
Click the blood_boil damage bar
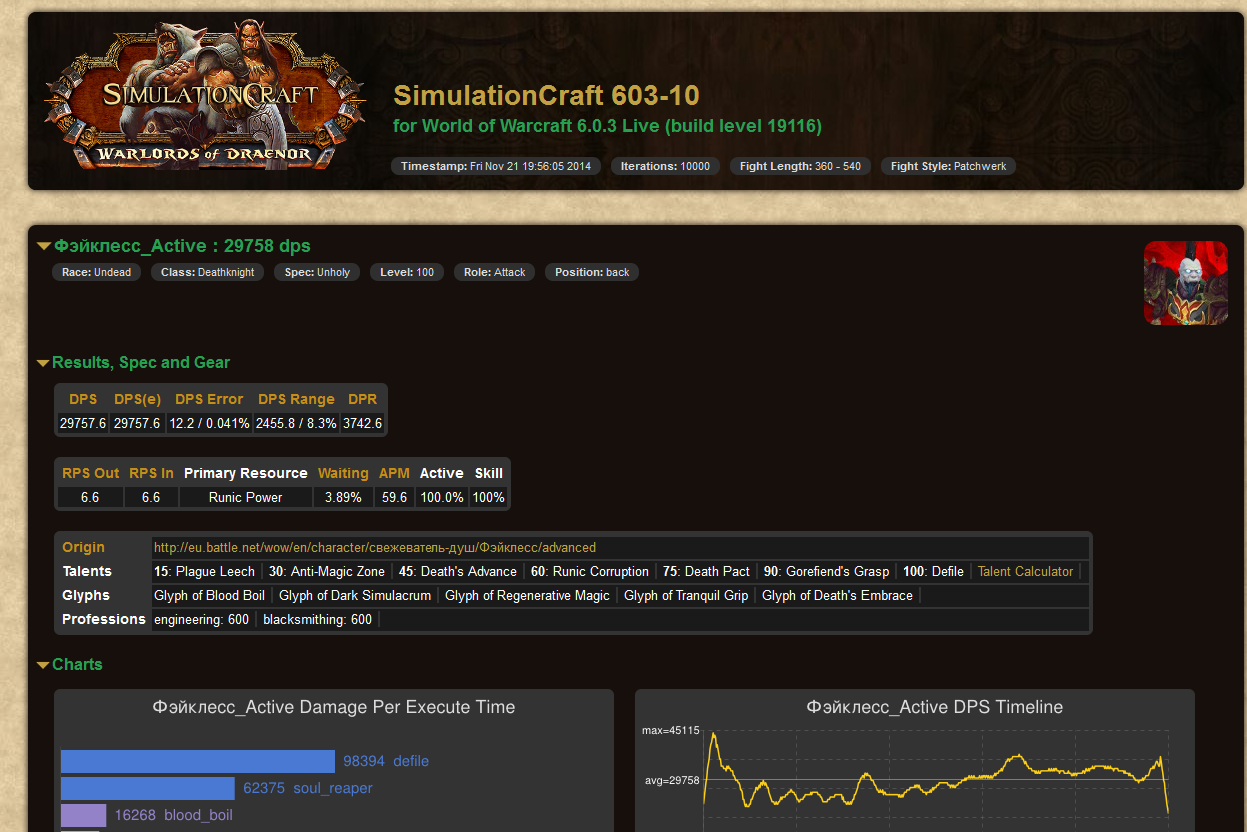point(83,815)
